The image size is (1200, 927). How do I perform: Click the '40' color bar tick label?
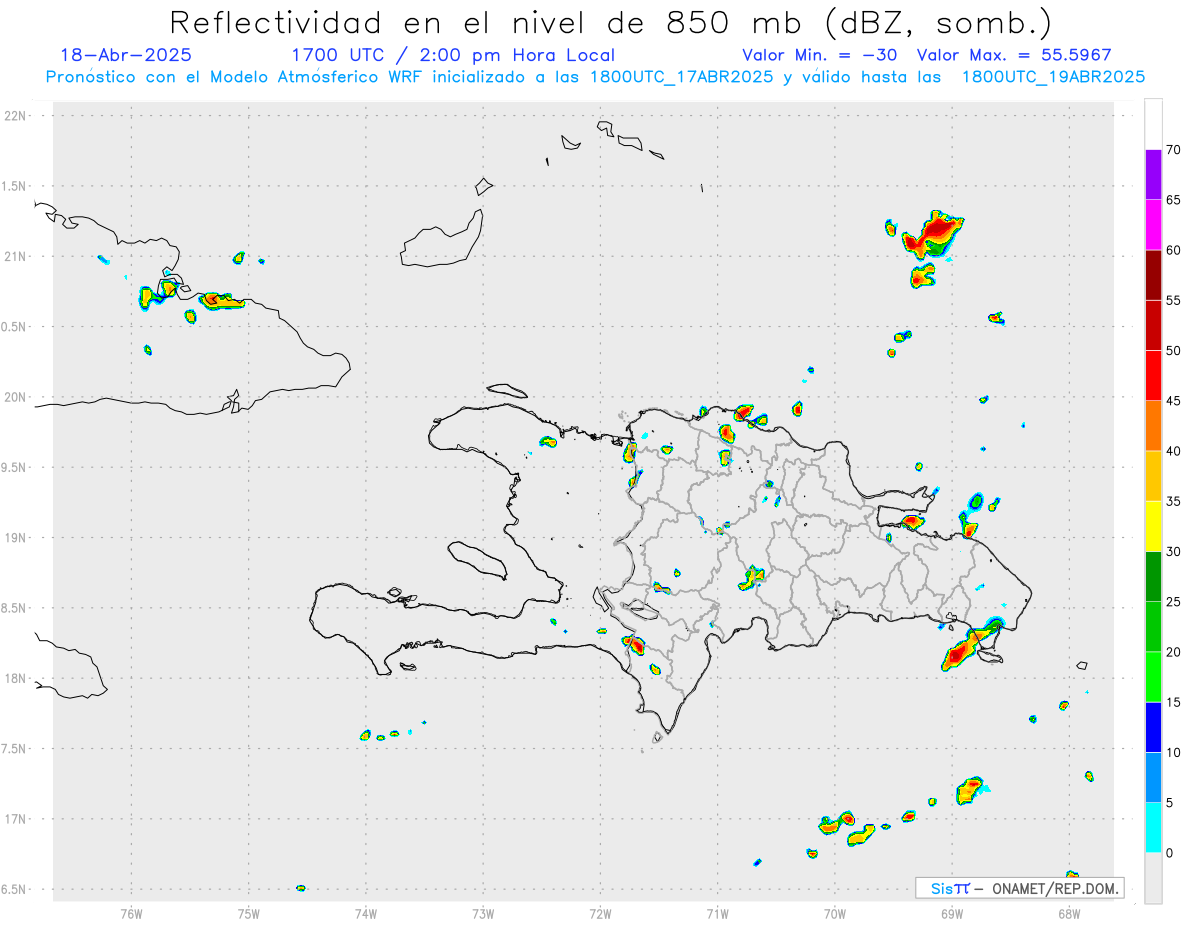(x=1173, y=451)
